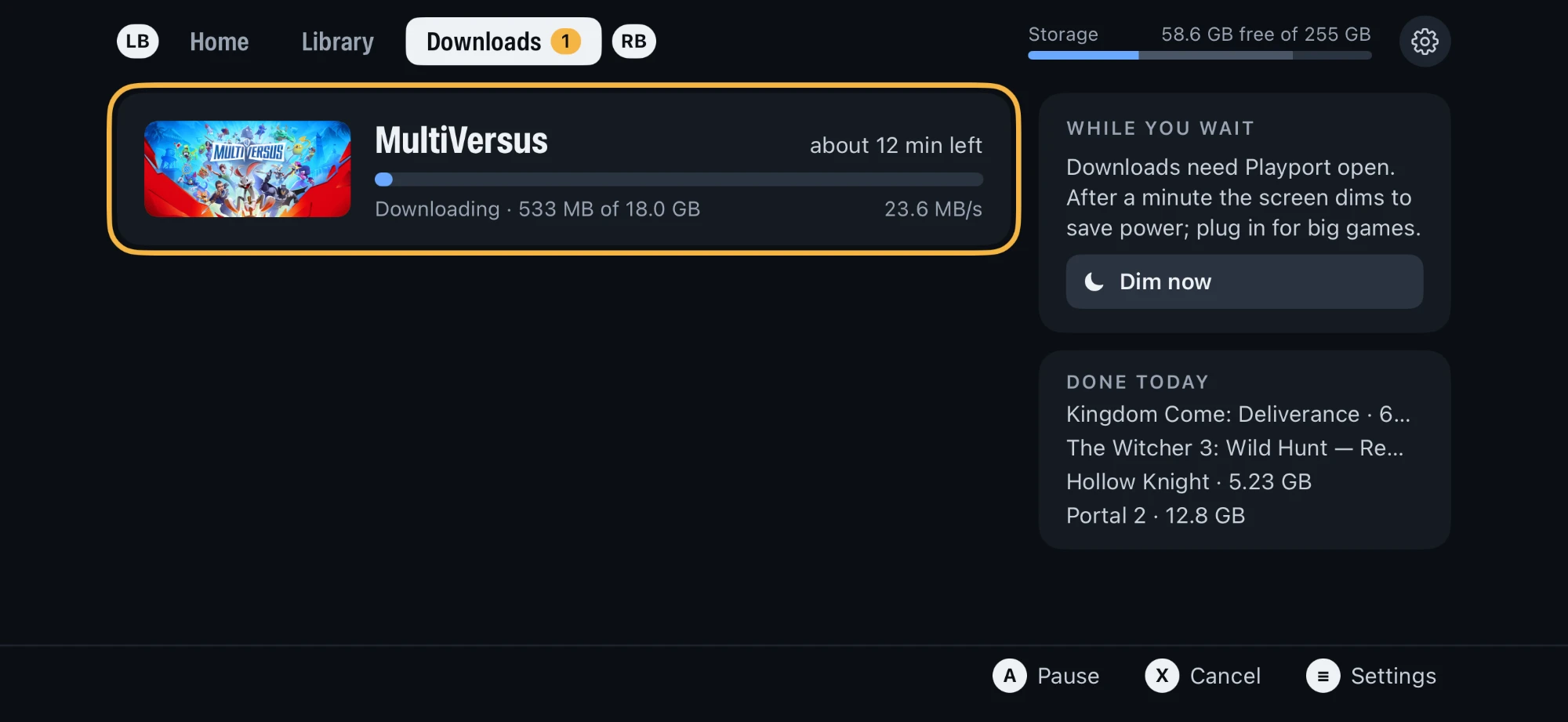
Task: Switch to the Library tab
Action: click(x=338, y=42)
